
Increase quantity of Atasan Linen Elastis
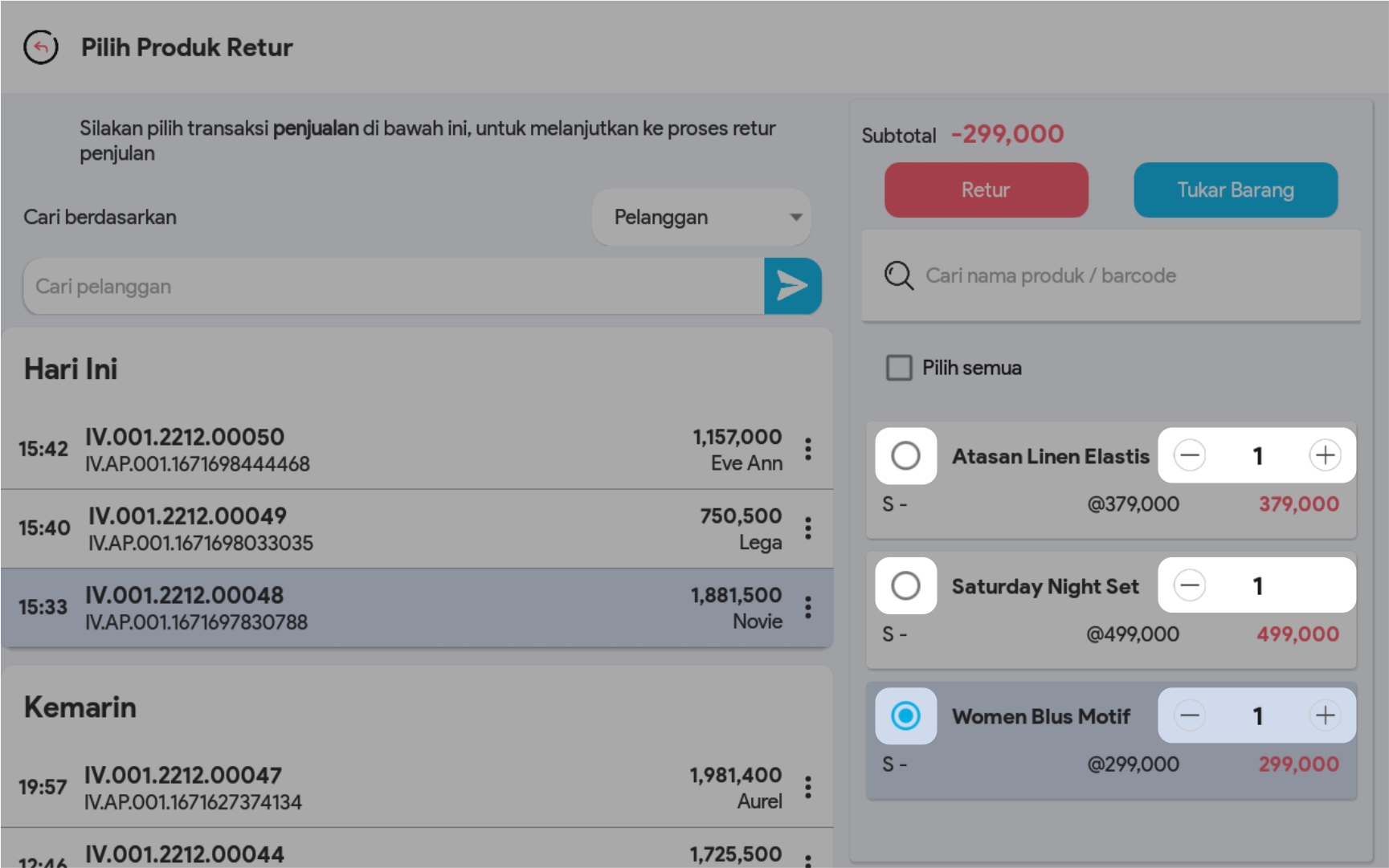[1325, 455]
